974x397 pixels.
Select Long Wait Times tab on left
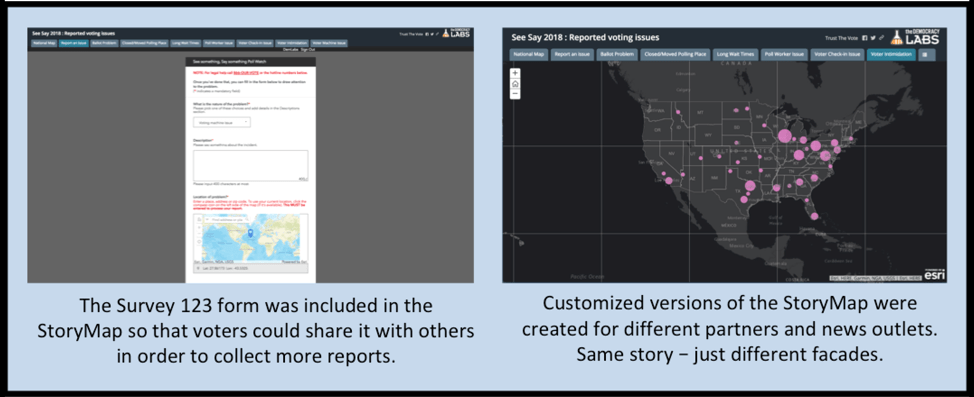186,43
